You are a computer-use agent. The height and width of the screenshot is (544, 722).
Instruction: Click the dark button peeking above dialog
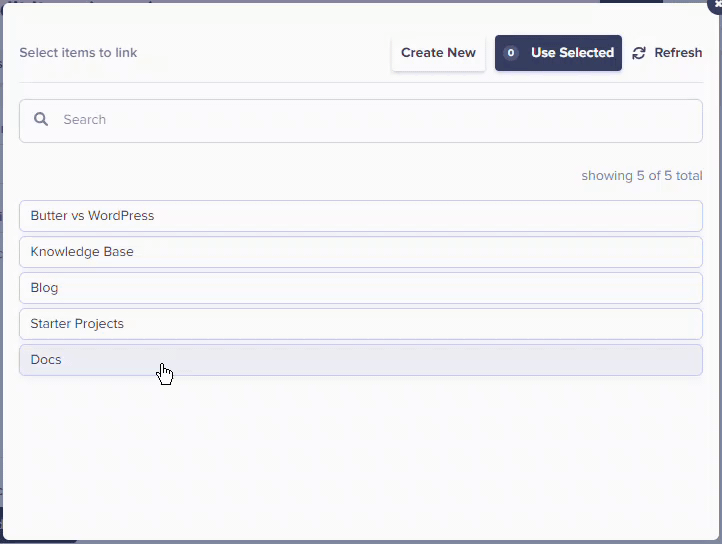[x=631, y=1]
